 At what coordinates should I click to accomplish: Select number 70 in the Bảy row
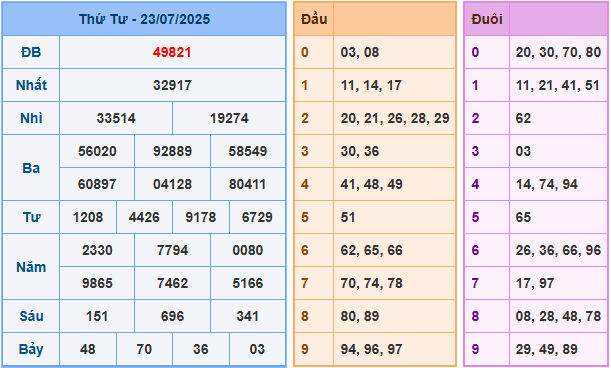click(x=144, y=349)
